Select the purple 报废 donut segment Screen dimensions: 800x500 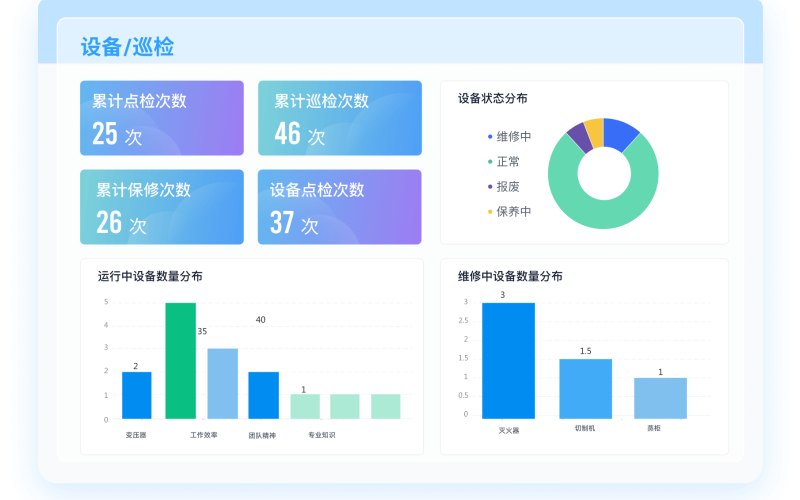[581, 138]
